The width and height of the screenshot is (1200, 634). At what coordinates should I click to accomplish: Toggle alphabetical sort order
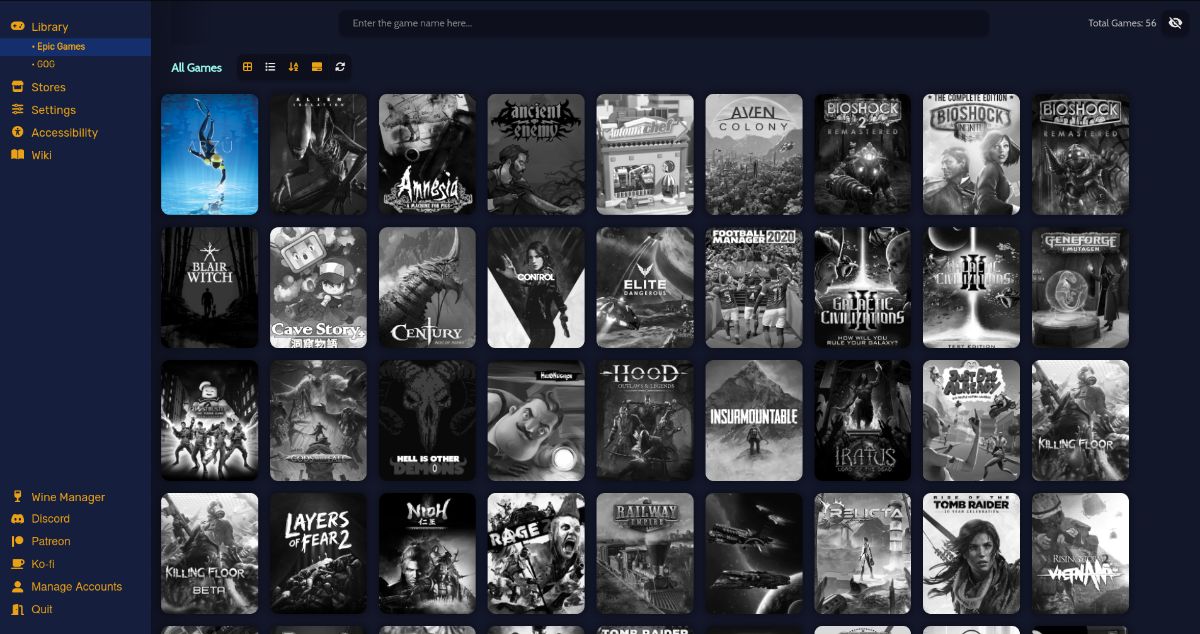(293, 67)
